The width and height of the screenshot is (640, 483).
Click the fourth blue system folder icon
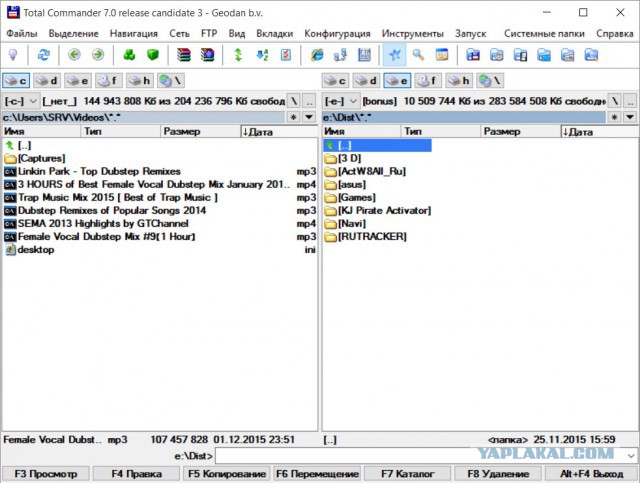(544, 55)
